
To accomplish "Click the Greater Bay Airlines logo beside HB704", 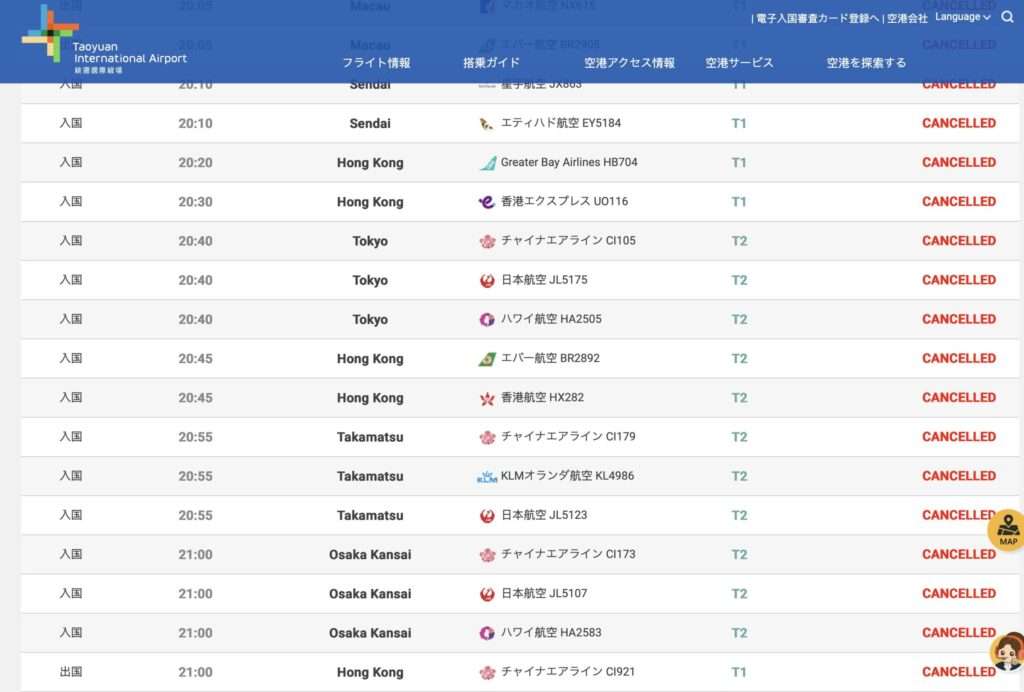I will (487, 163).
